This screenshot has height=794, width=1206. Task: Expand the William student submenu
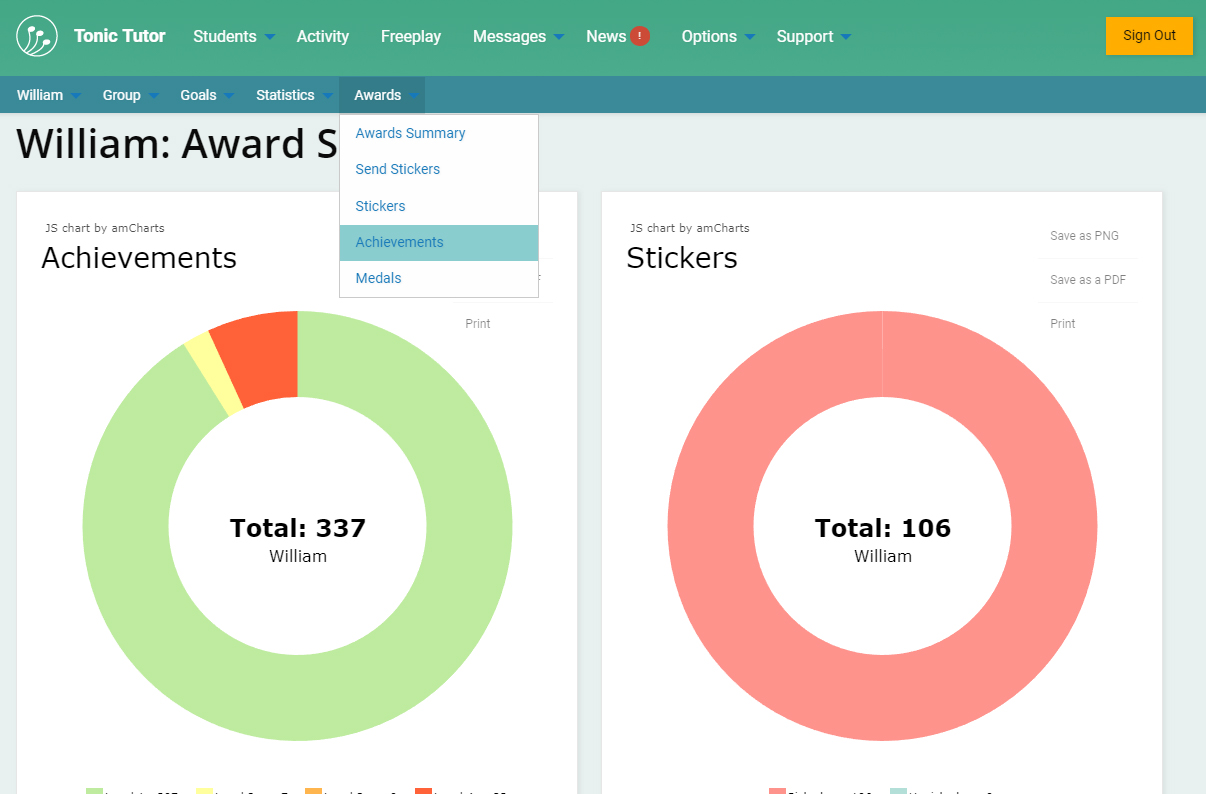(48, 95)
